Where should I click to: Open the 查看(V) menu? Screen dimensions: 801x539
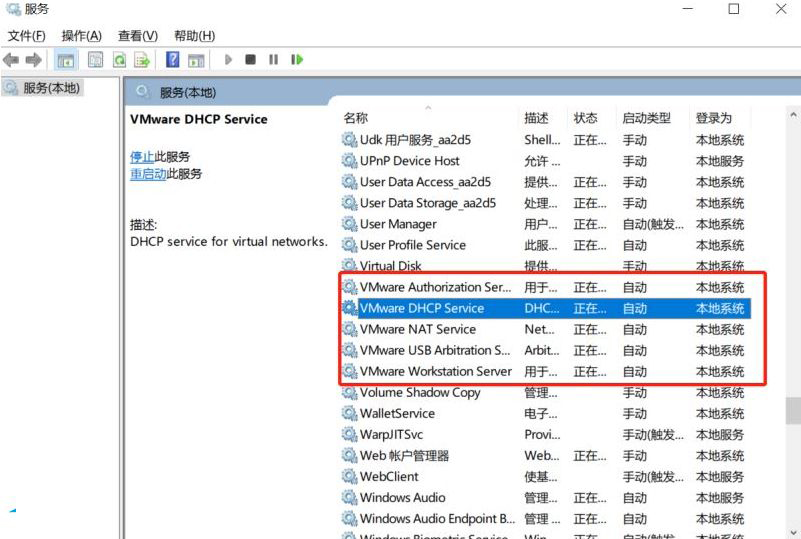click(137, 36)
